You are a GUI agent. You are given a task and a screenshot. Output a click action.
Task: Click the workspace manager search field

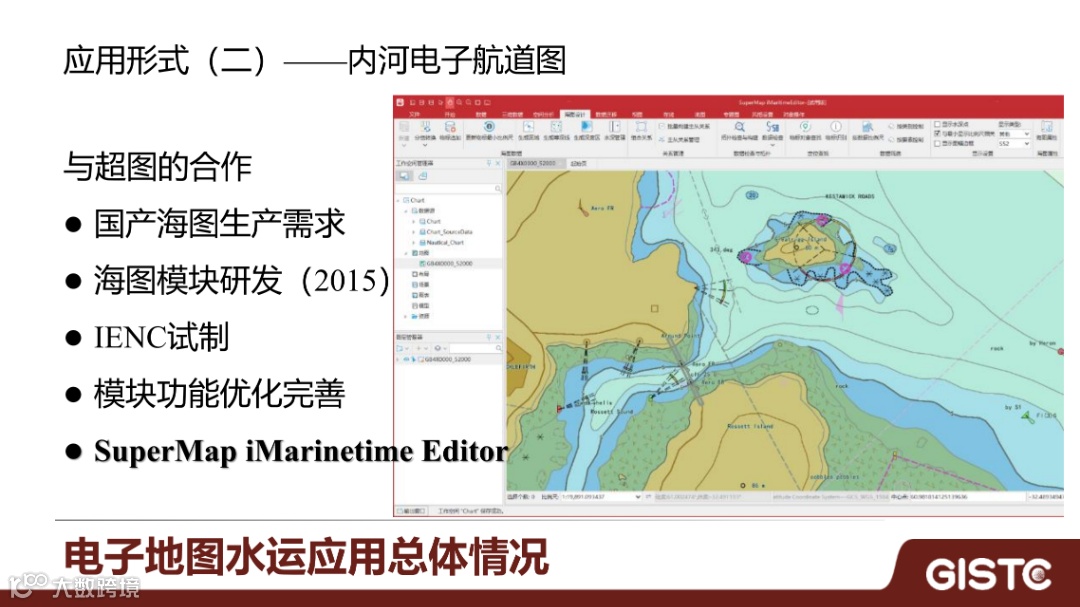[x=449, y=188]
